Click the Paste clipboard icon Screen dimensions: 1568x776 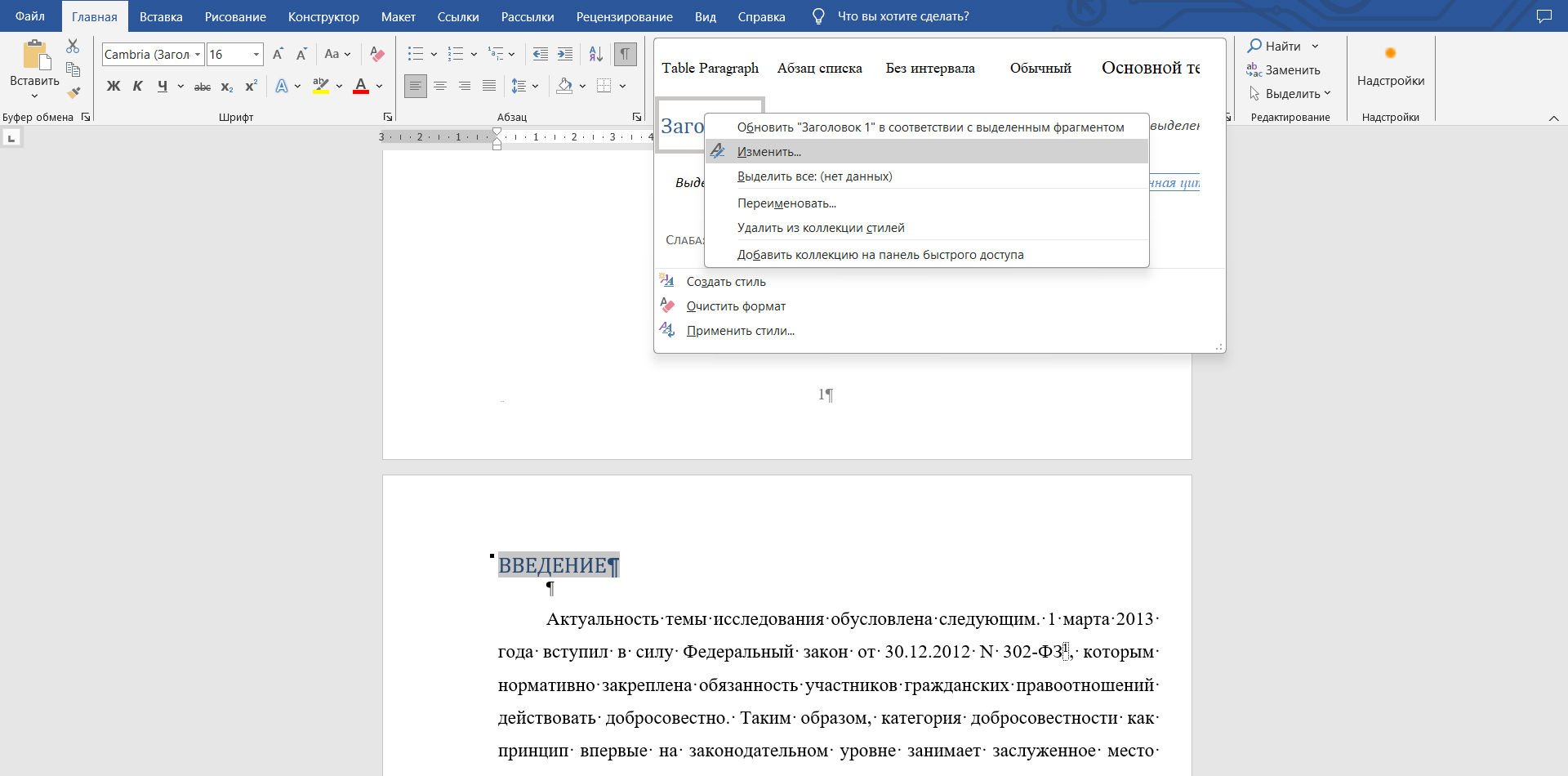coord(36,55)
